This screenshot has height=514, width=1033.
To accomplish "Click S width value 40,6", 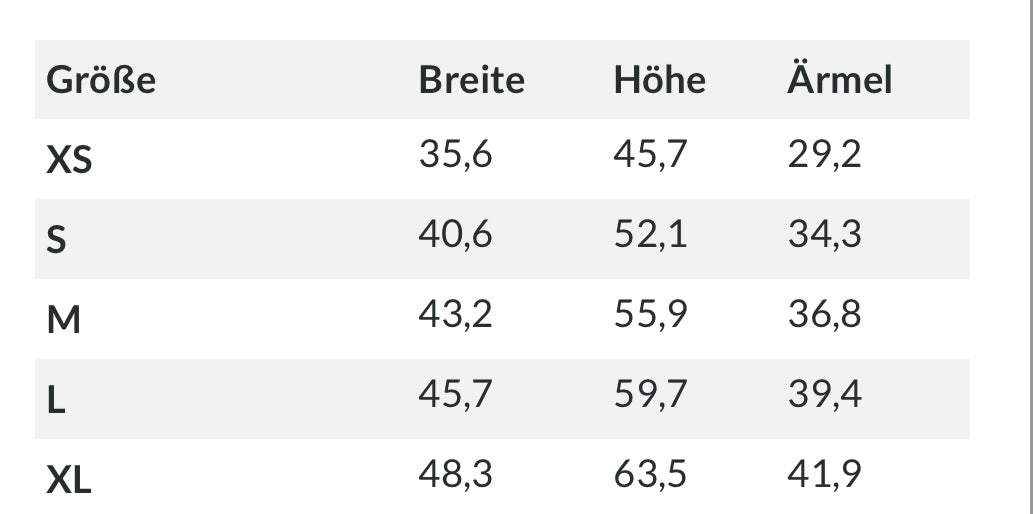I will (x=455, y=236).
